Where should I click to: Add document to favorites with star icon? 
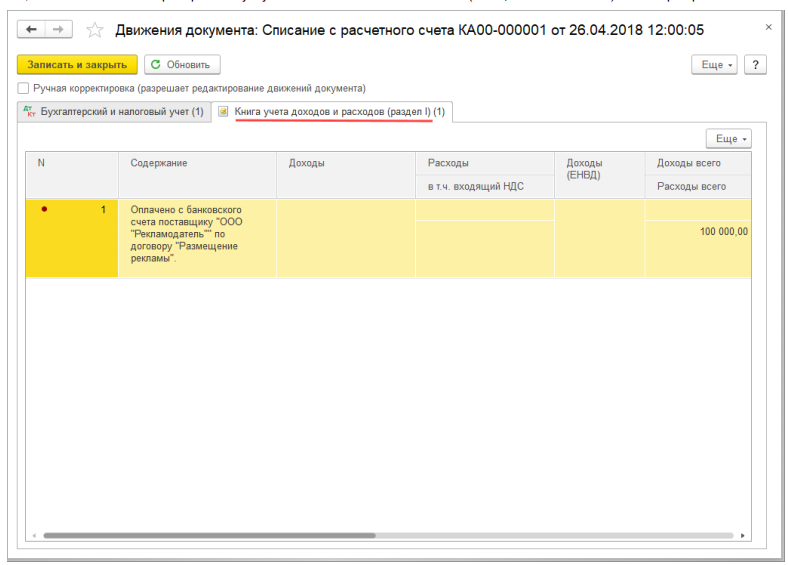pos(94,30)
